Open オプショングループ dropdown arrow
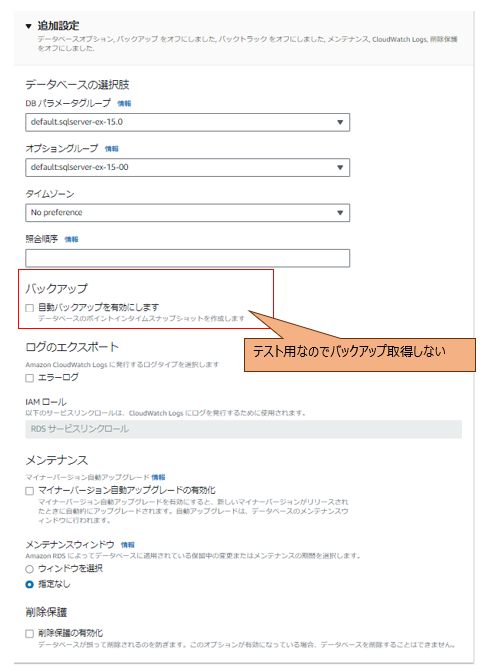Viewport: 486px width, 667px height. (x=340, y=168)
